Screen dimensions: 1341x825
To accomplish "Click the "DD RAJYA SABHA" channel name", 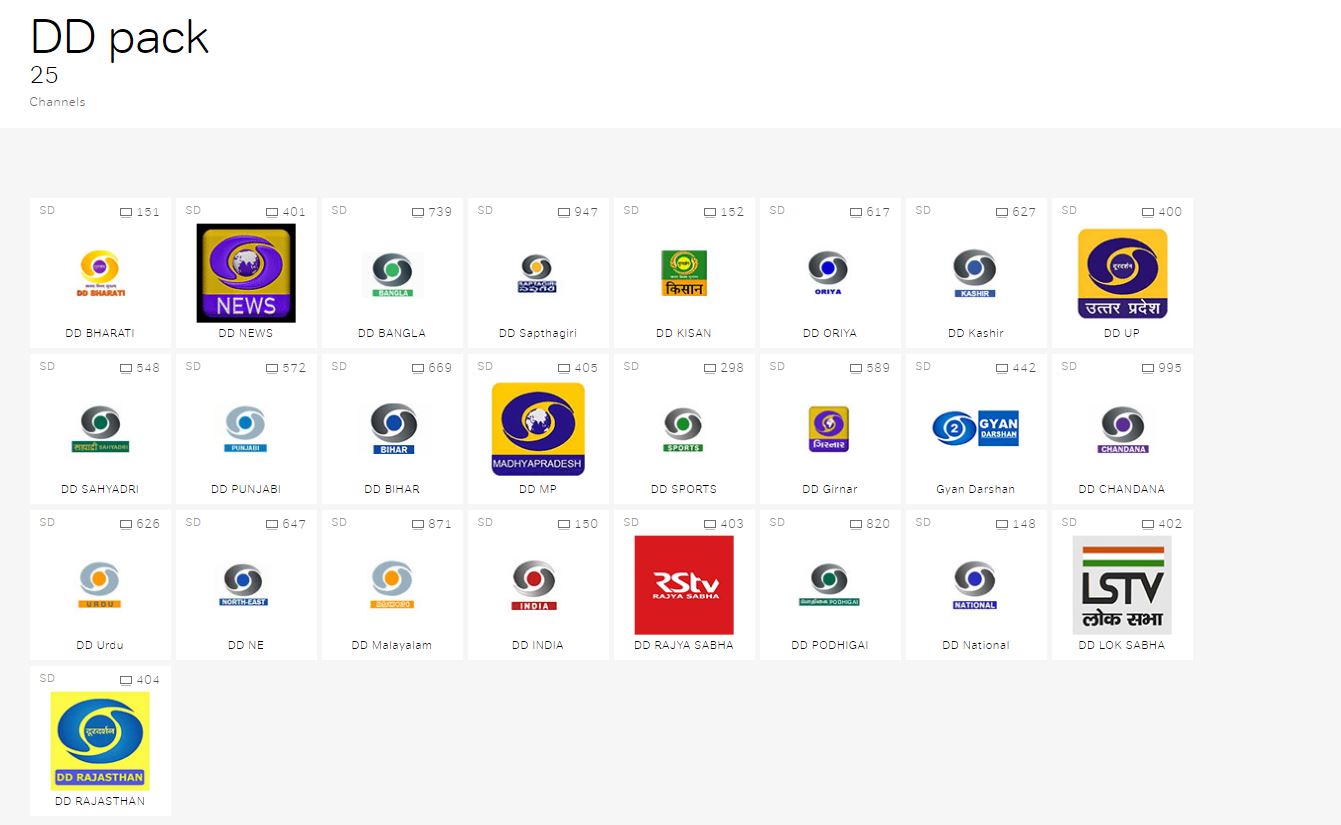I will [684, 645].
